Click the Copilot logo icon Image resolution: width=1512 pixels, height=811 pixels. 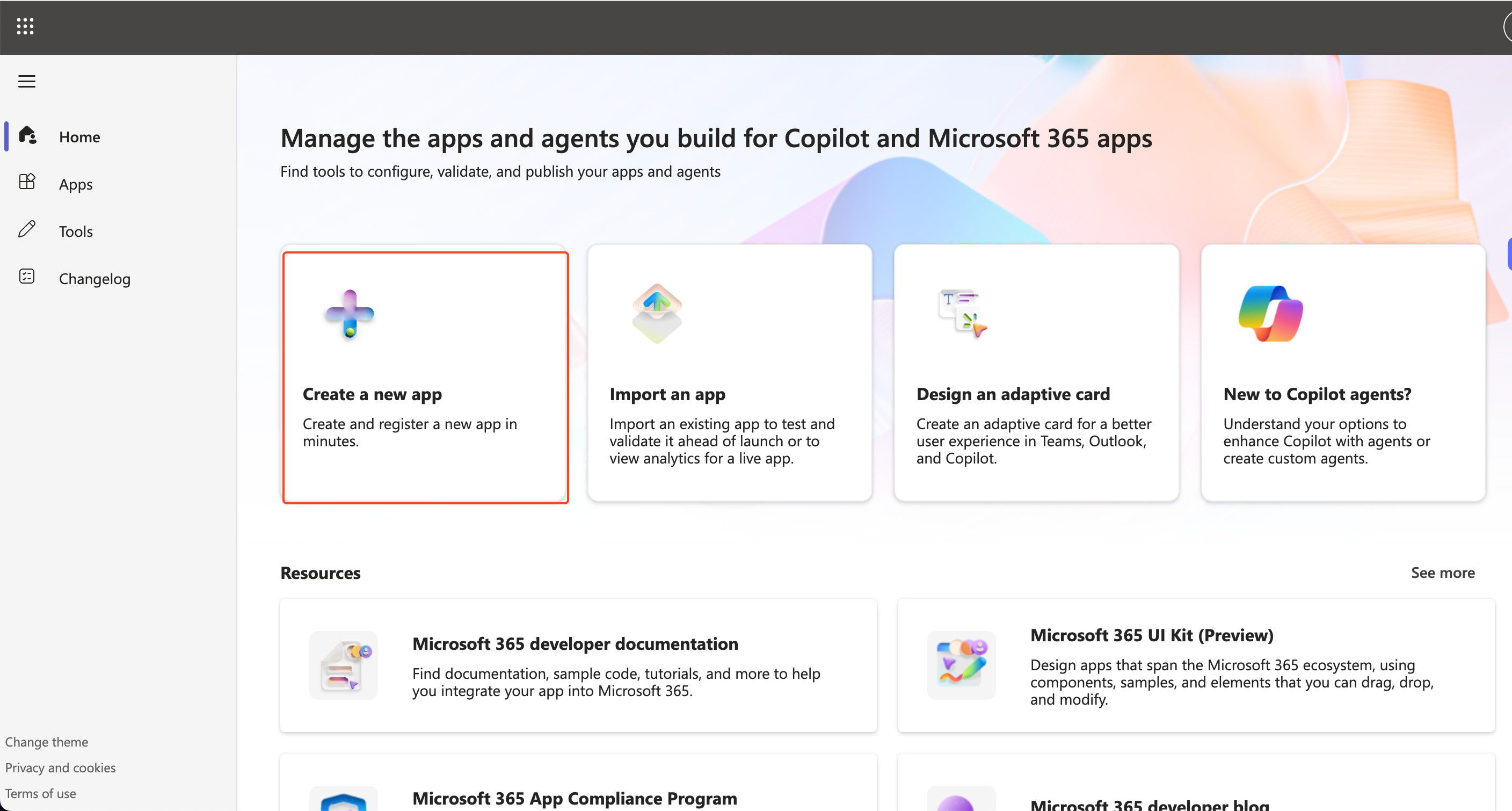pyautogui.click(x=1270, y=314)
